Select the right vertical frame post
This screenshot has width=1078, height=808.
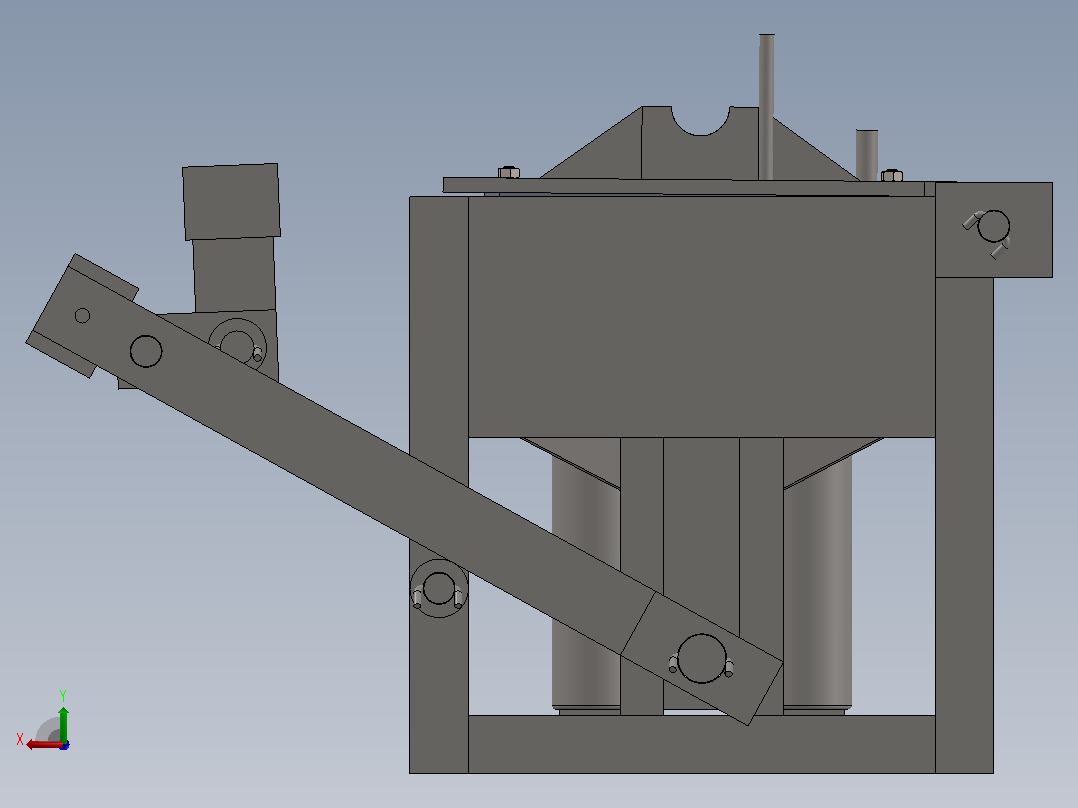click(964, 523)
